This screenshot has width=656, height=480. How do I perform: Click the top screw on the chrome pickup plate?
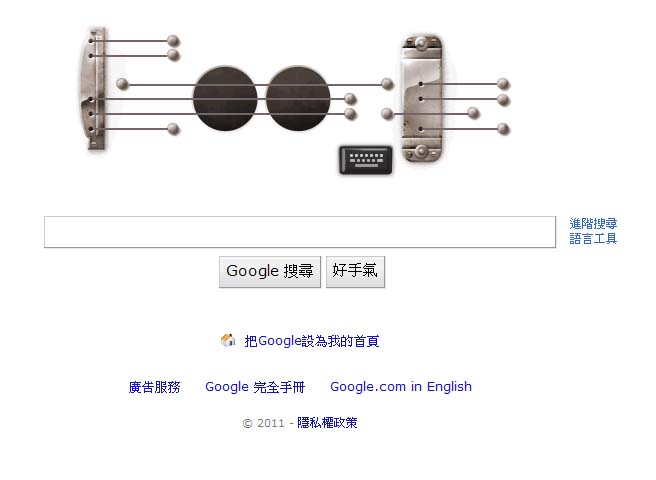pos(421,43)
